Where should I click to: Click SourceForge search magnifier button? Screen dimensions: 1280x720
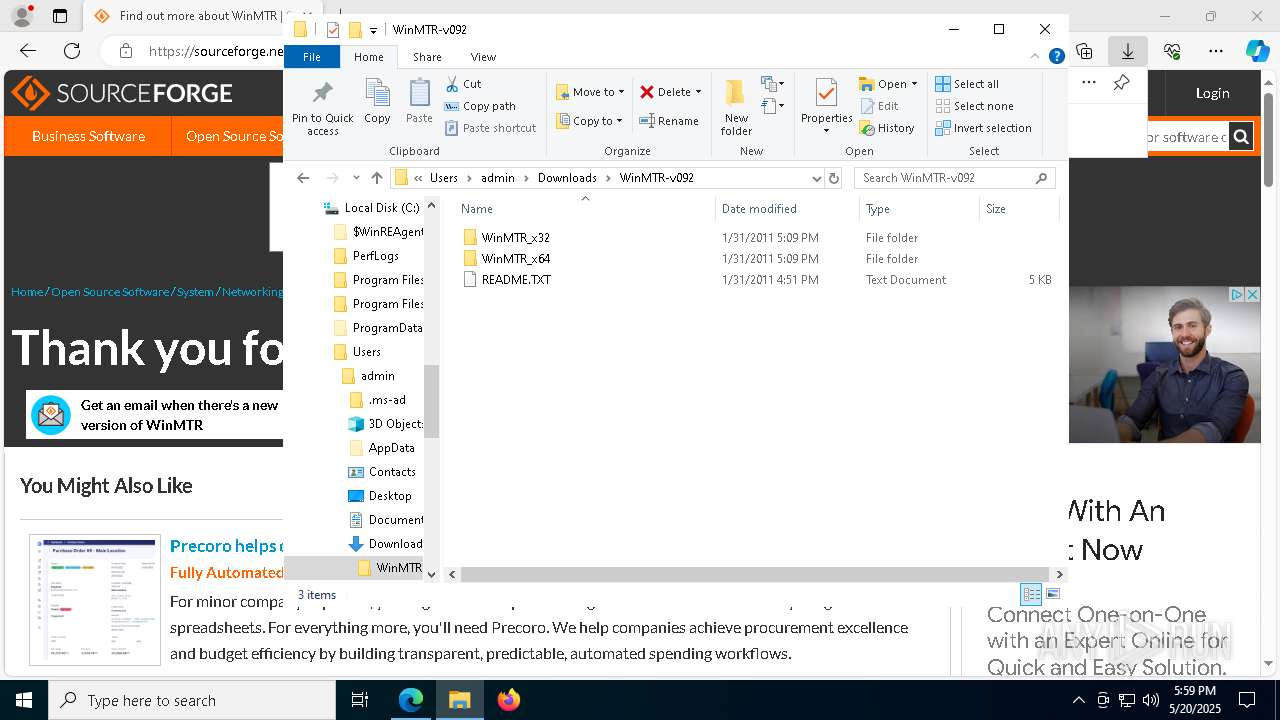click(1241, 137)
